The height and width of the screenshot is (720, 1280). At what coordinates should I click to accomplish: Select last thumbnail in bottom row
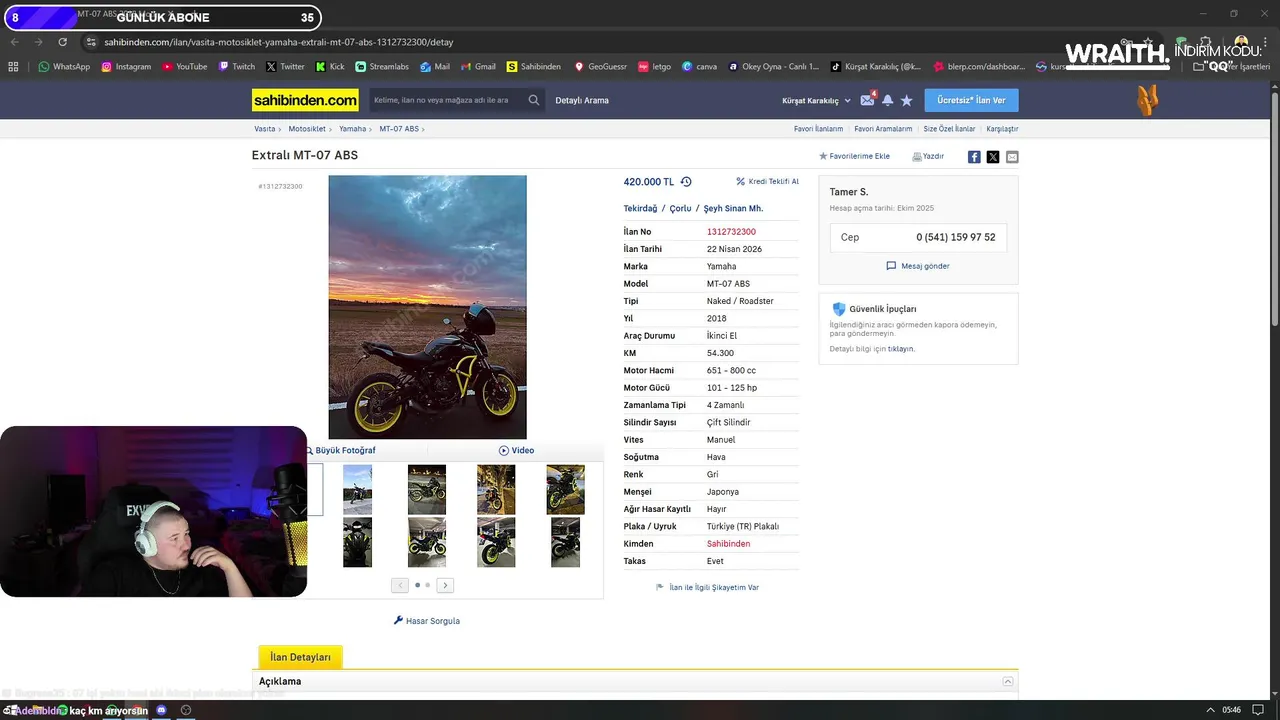point(565,542)
